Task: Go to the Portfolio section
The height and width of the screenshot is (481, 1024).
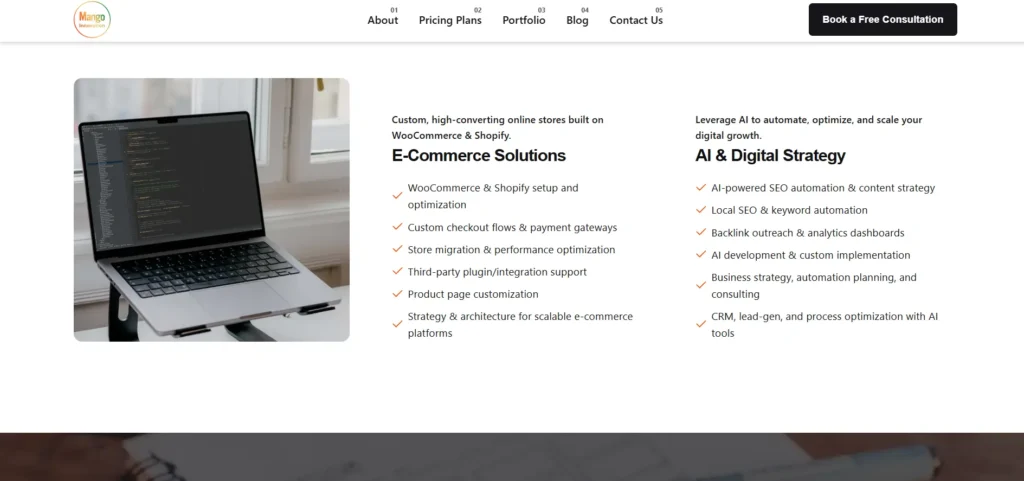Action: pyautogui.click(x=524, y=20)
